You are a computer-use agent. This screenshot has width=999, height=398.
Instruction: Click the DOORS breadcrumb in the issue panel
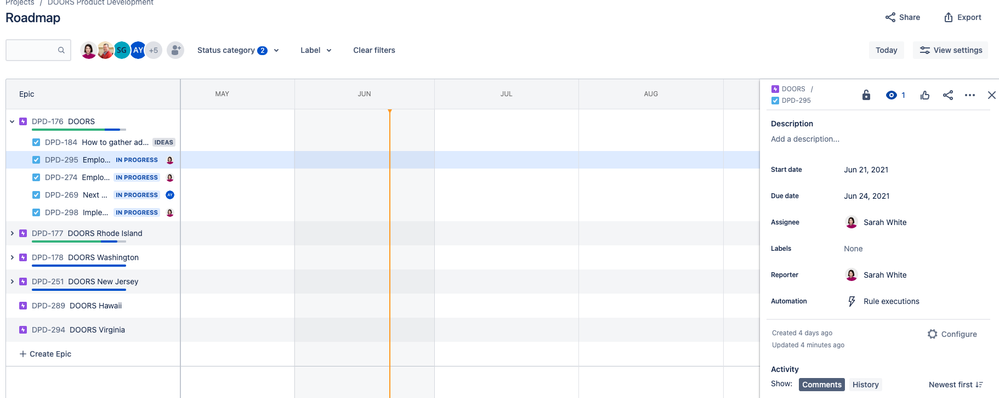[793, 89]
